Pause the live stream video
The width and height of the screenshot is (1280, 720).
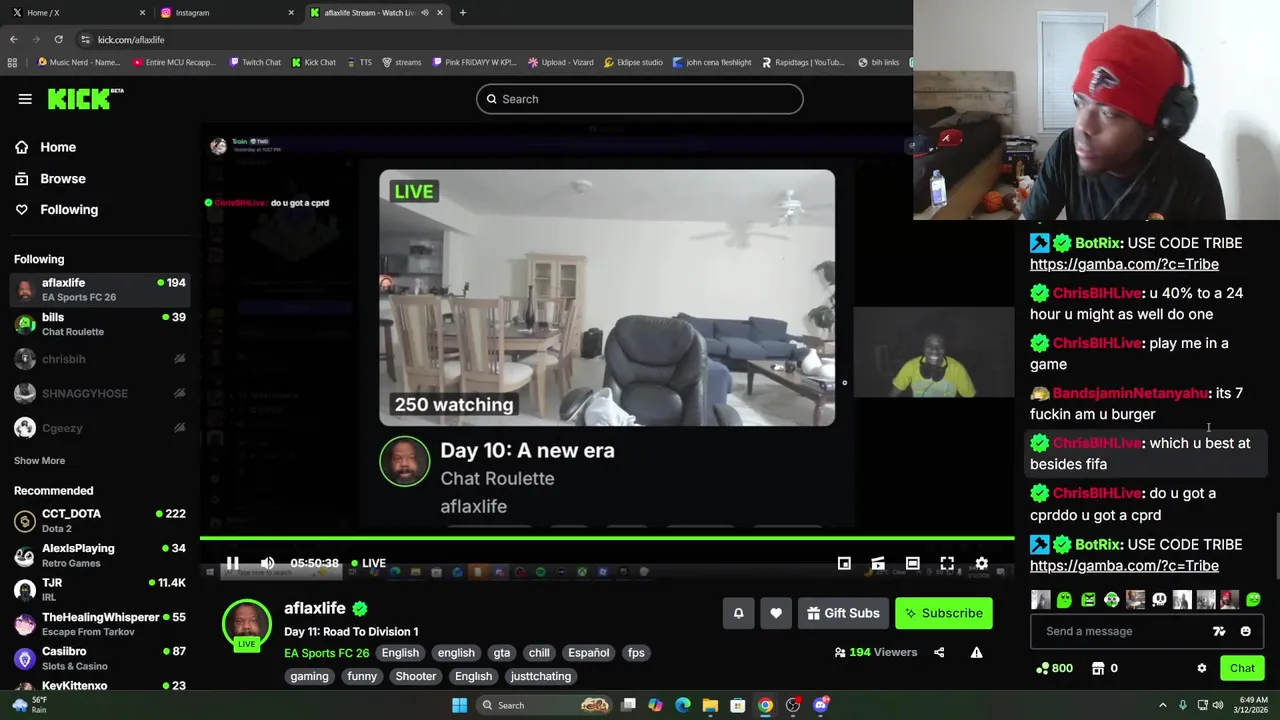tap(232, 563)
